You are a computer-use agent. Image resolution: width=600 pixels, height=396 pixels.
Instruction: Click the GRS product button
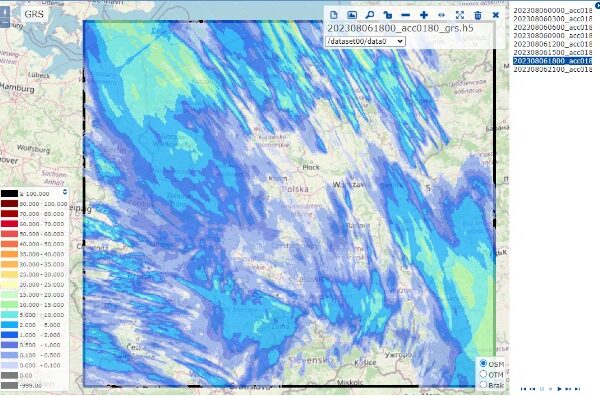[34, 14]
